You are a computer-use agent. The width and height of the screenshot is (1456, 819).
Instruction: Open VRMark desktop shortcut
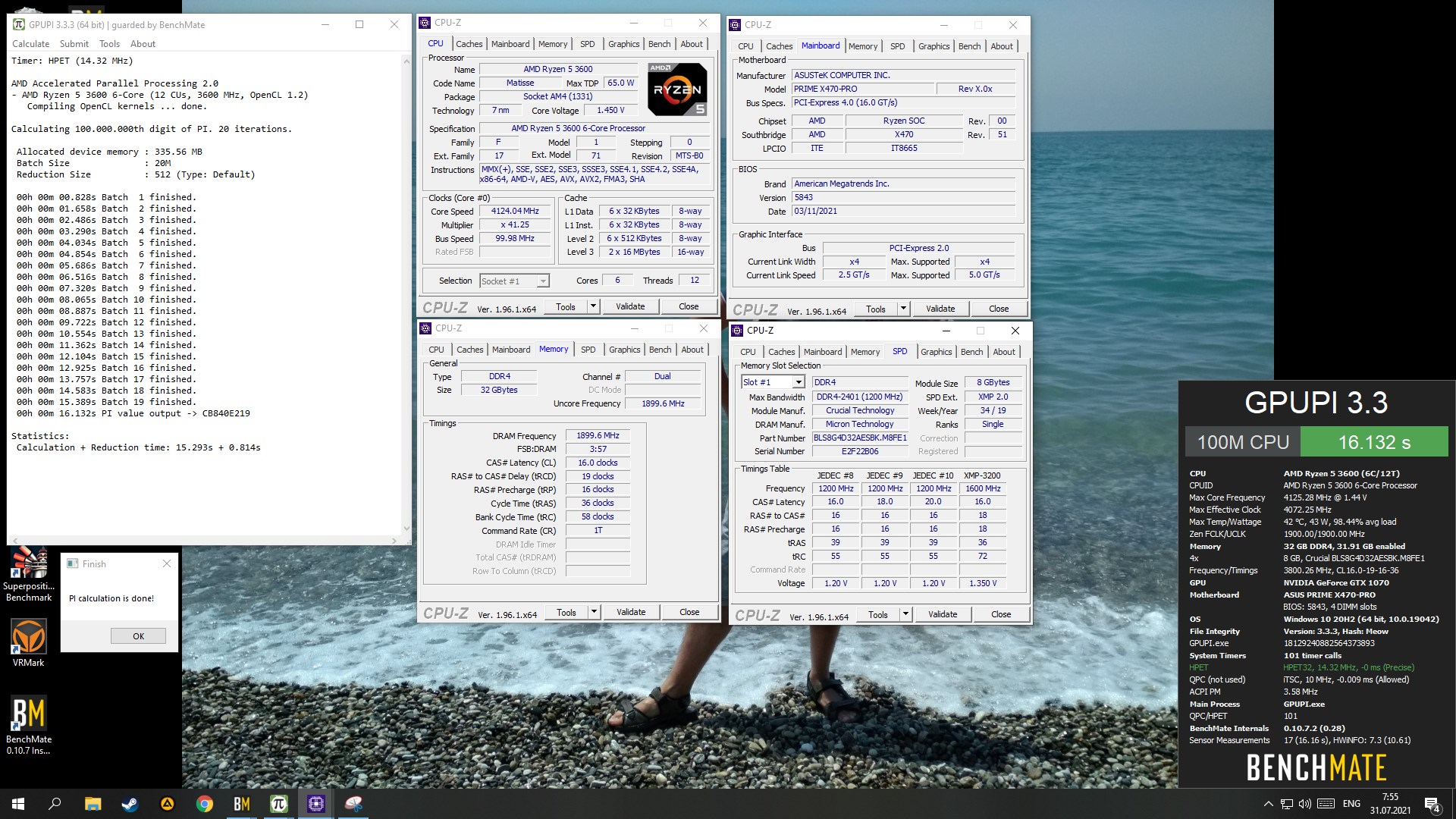pos(29,643)
